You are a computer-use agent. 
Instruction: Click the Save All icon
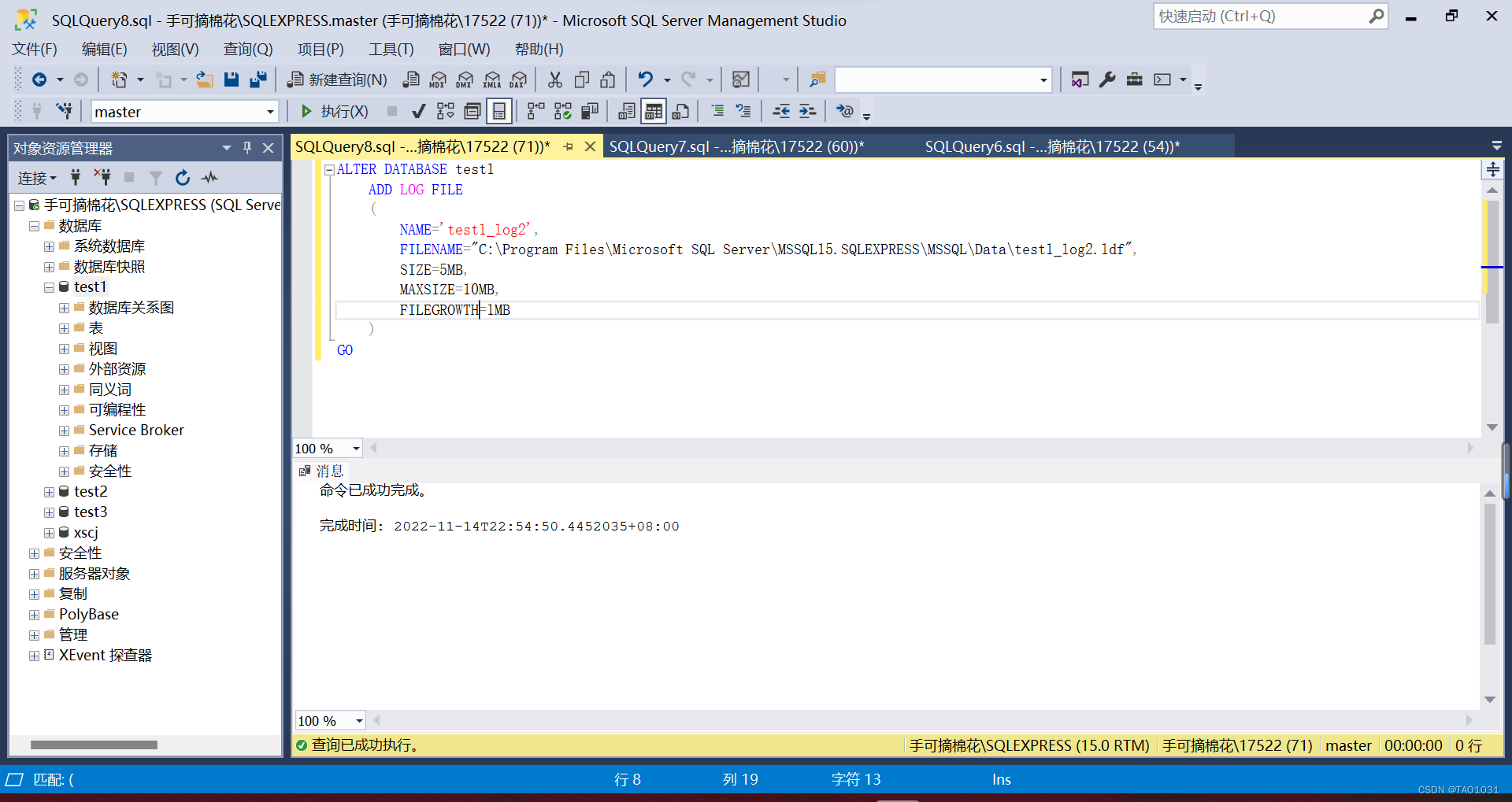point(258,79)
